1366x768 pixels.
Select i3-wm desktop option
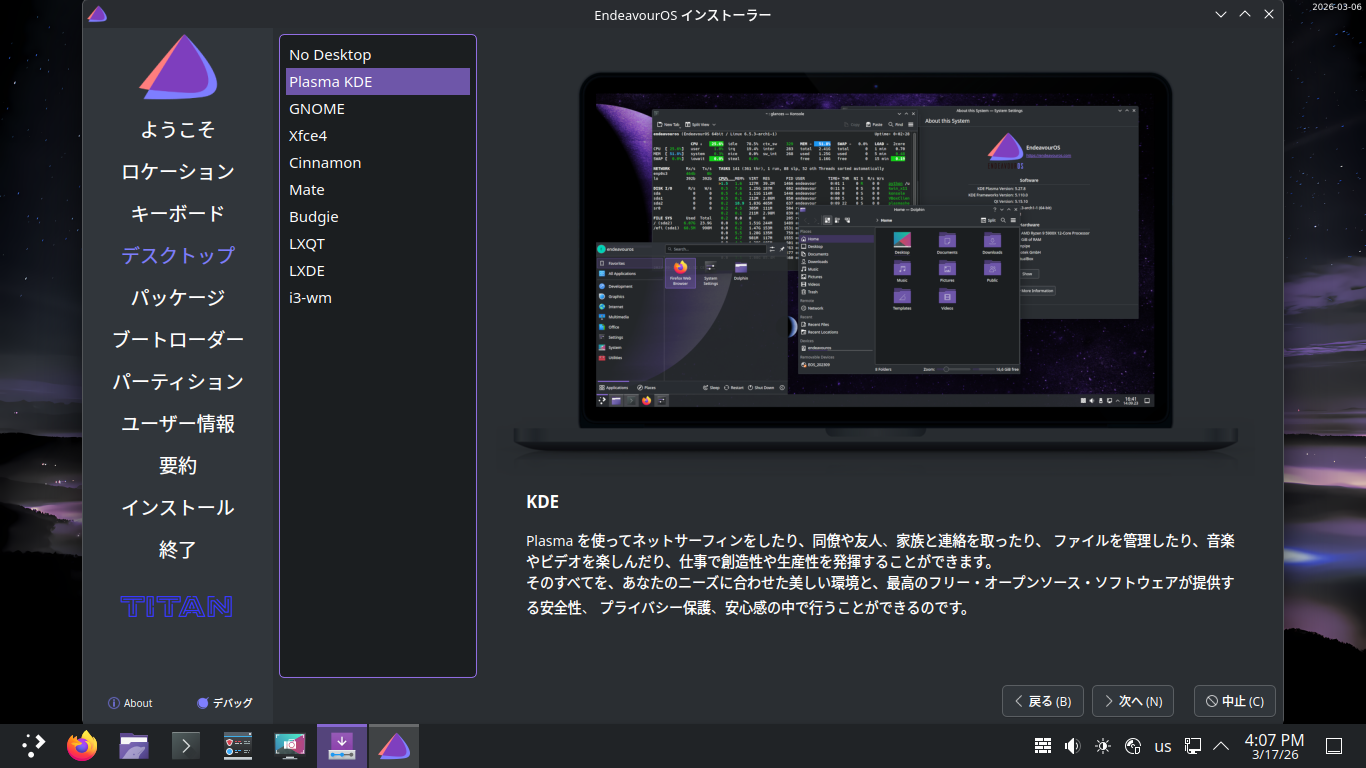point(378,298)
